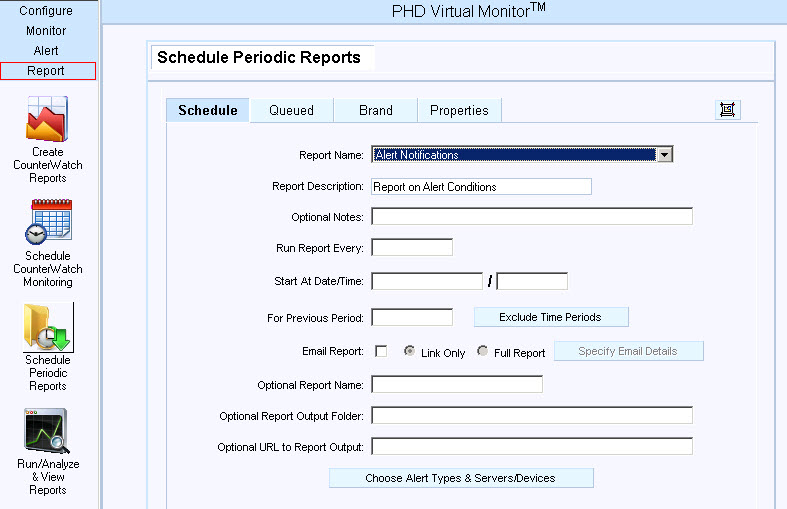Open Create CounterWatch Reports chart icon
The image size is (787, 509).
[47, 119]
